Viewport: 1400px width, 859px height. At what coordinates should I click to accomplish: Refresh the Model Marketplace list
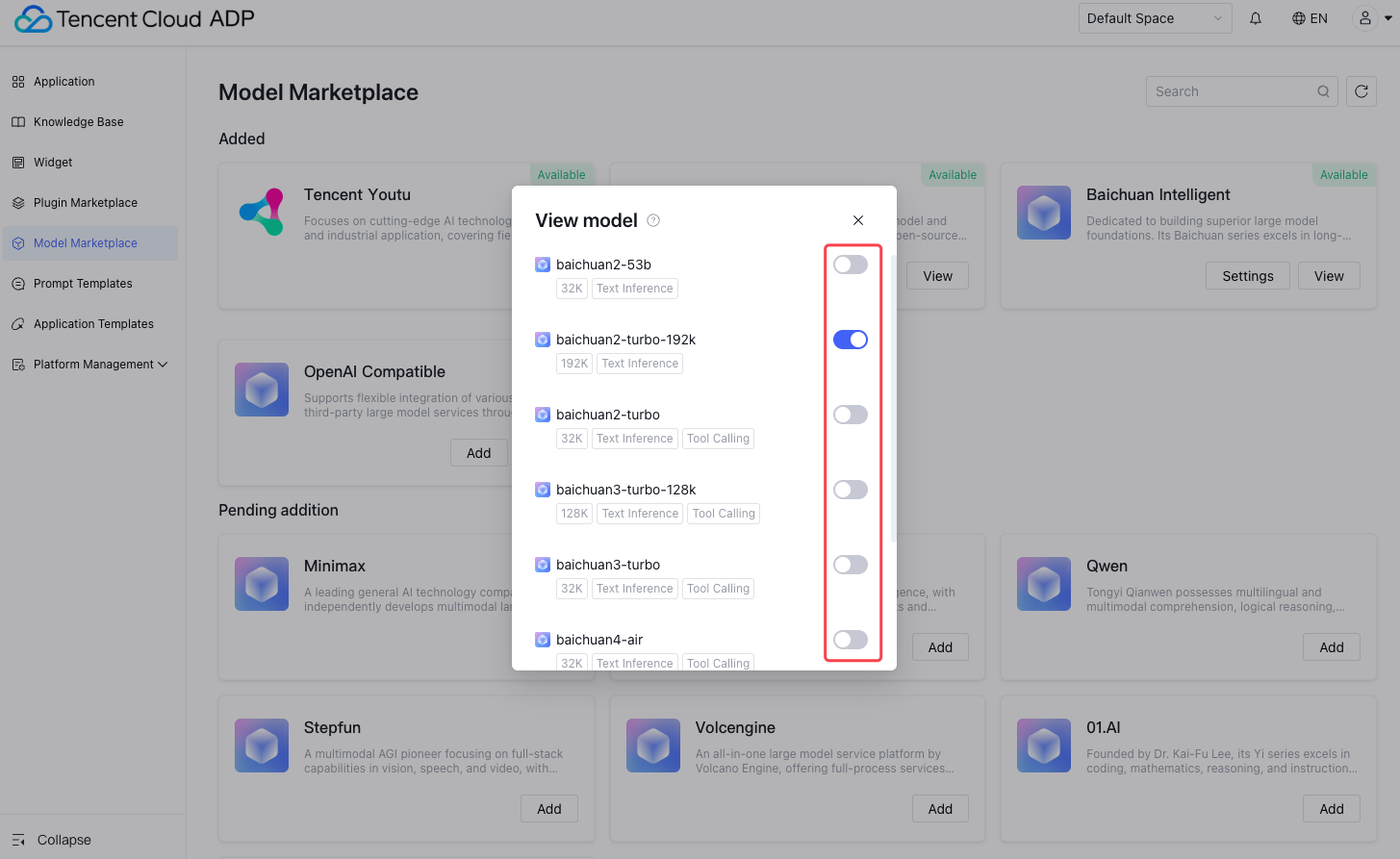pos(1362,91)
